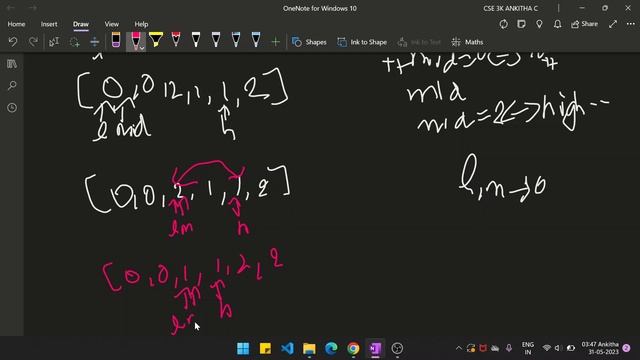Screen dimensions: 640x360
Task: Open Sticky Notes from taskbar
Action: 265,348
